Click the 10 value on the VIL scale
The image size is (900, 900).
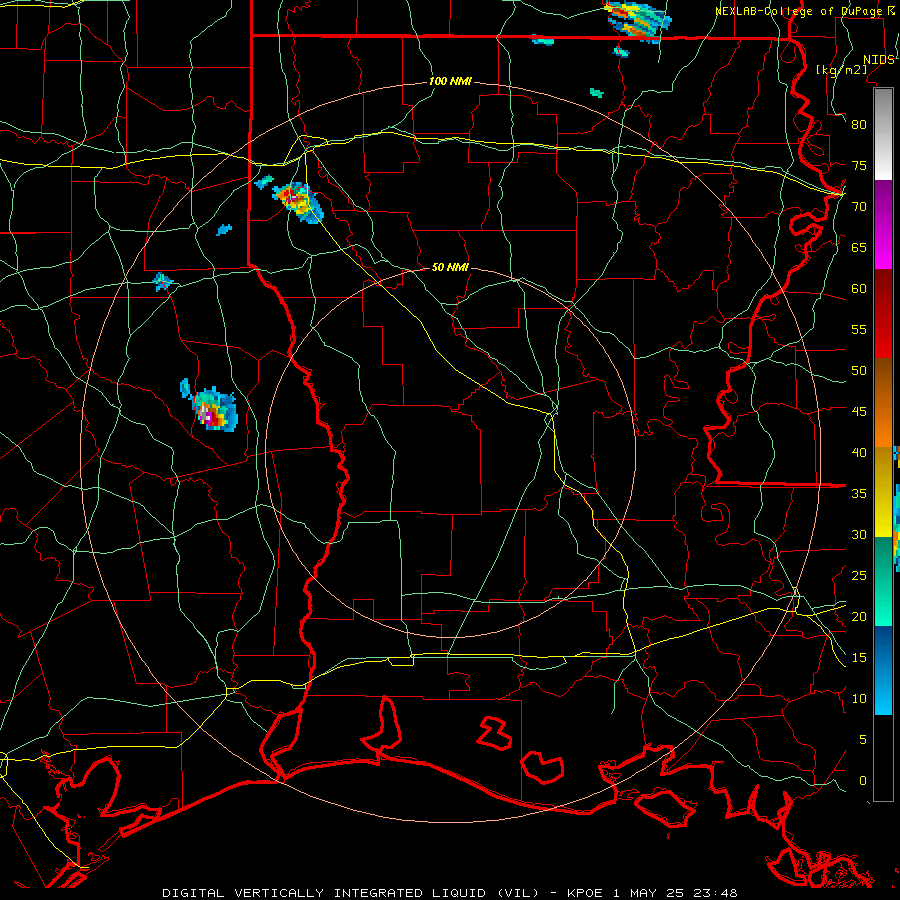[x=859, y=699]
